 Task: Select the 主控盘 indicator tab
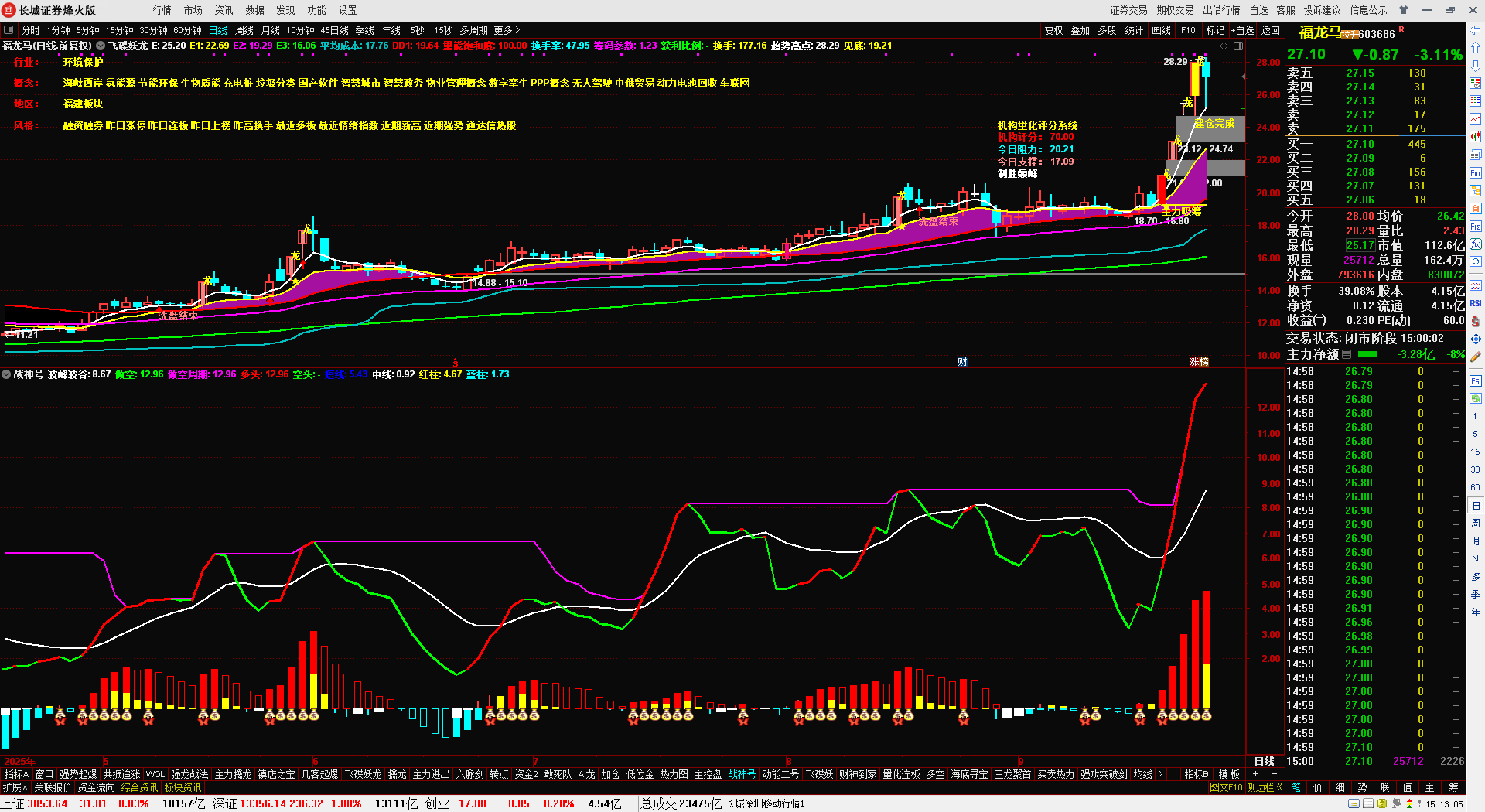(x=708, y=774)
